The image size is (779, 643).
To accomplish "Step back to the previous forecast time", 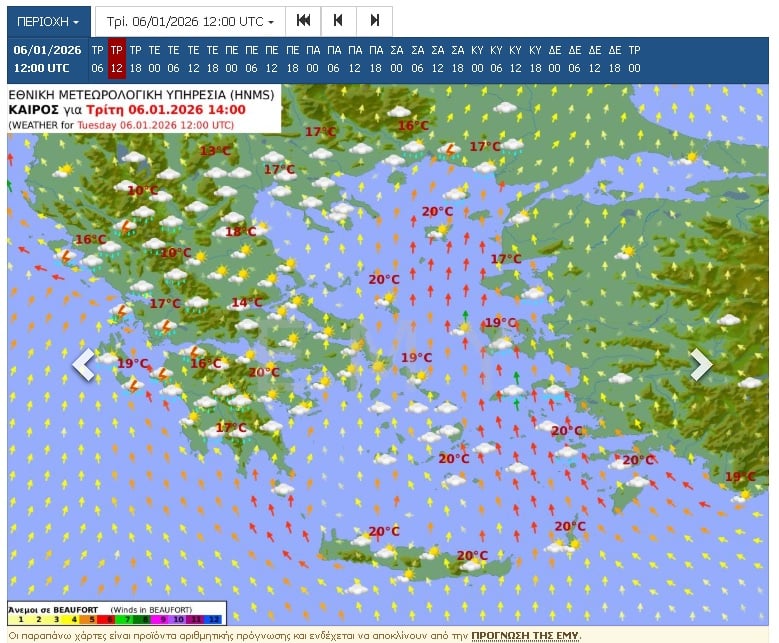I will click(338, 21).
